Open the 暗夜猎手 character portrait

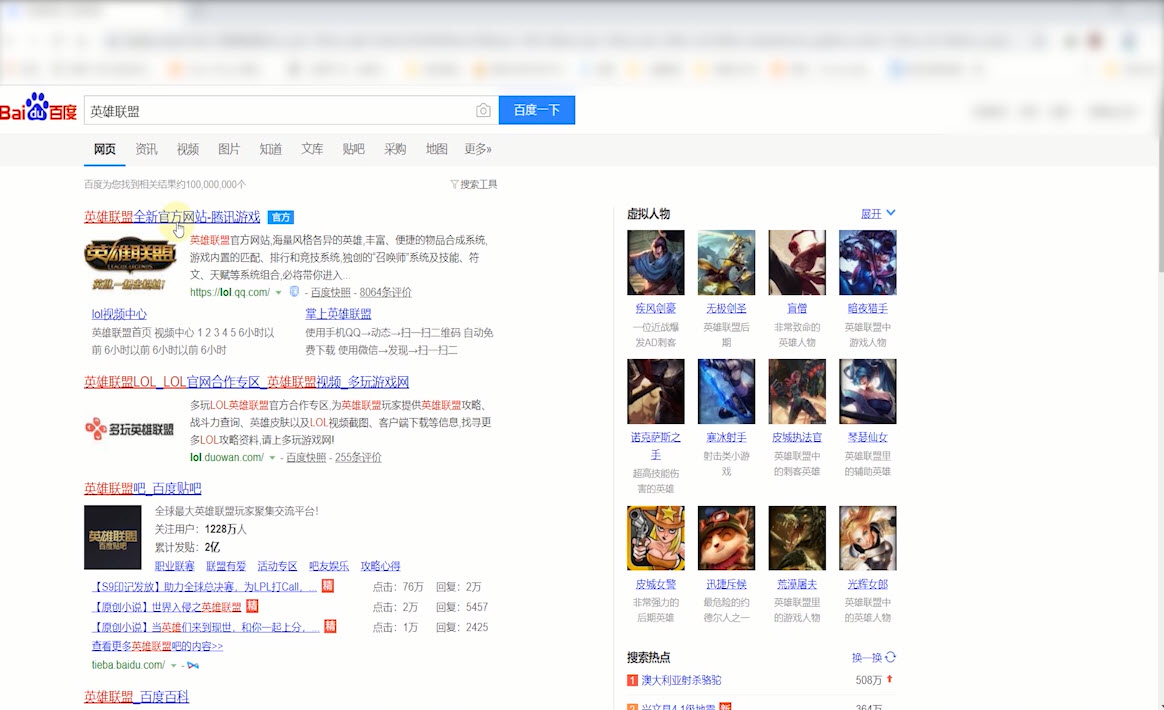pyautogui.click(x=867, y=262)
